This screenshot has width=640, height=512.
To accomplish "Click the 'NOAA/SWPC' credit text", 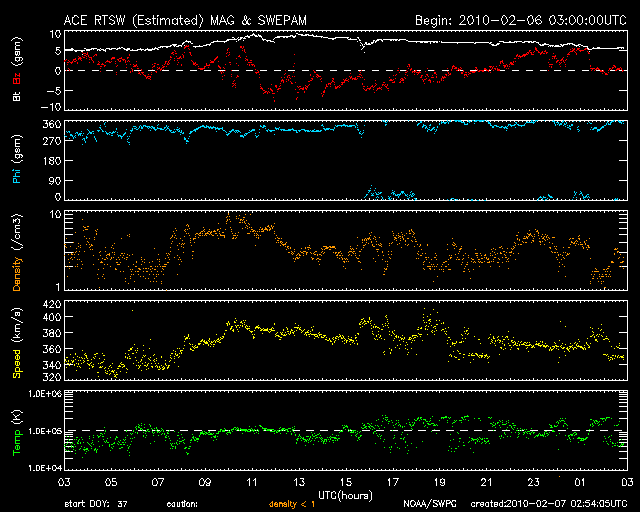I will [x=430, y=504].
